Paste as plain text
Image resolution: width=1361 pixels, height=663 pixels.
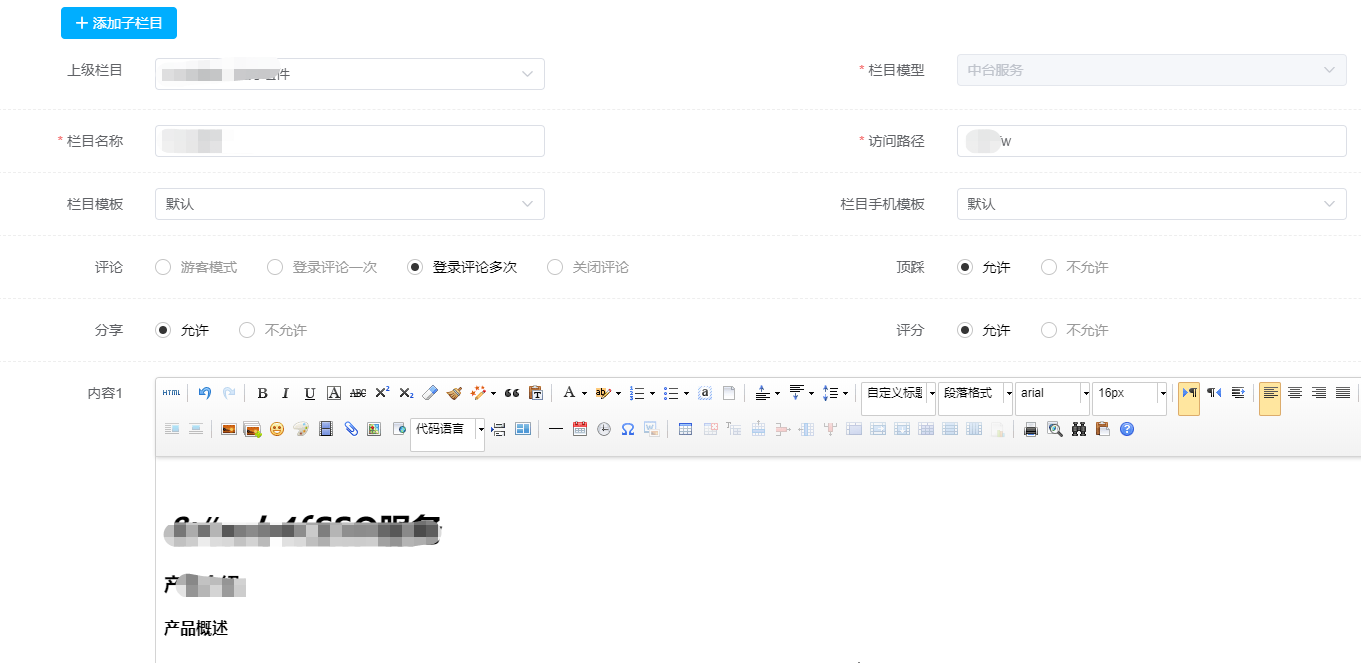[x=536, y=393]
